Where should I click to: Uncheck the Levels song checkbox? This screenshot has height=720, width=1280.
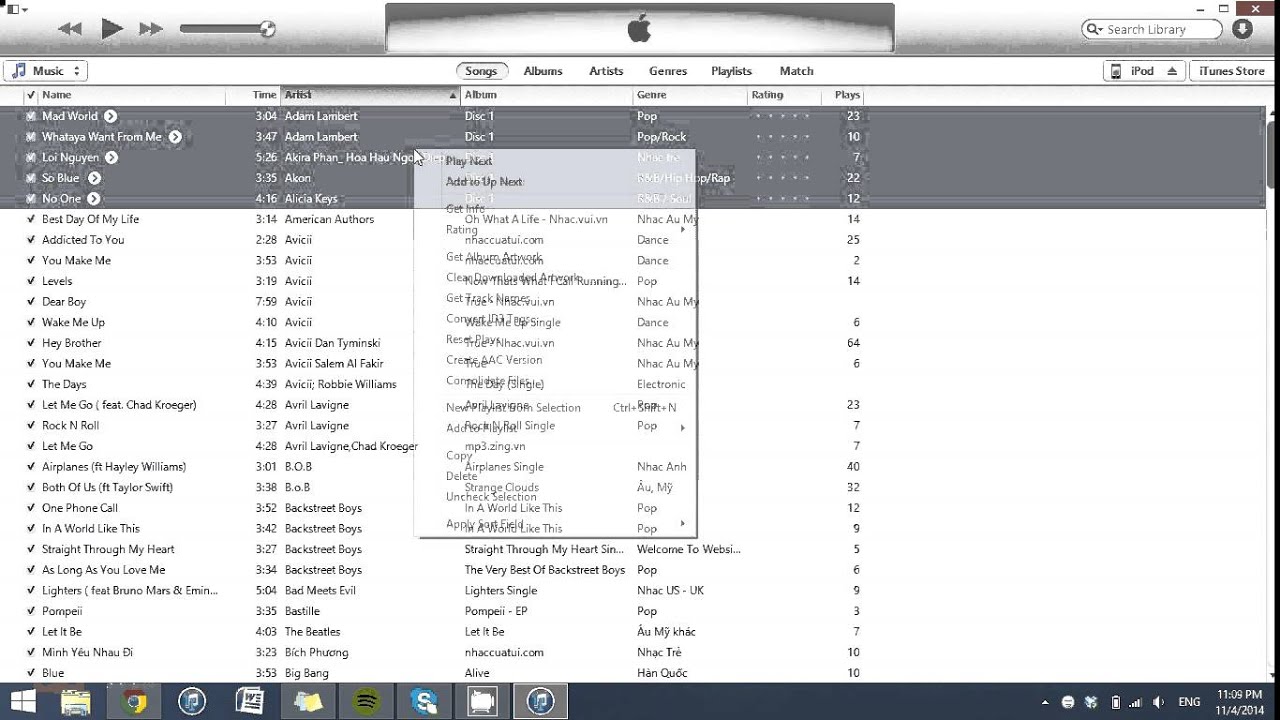pyautogui.click(x=31, y=281)
